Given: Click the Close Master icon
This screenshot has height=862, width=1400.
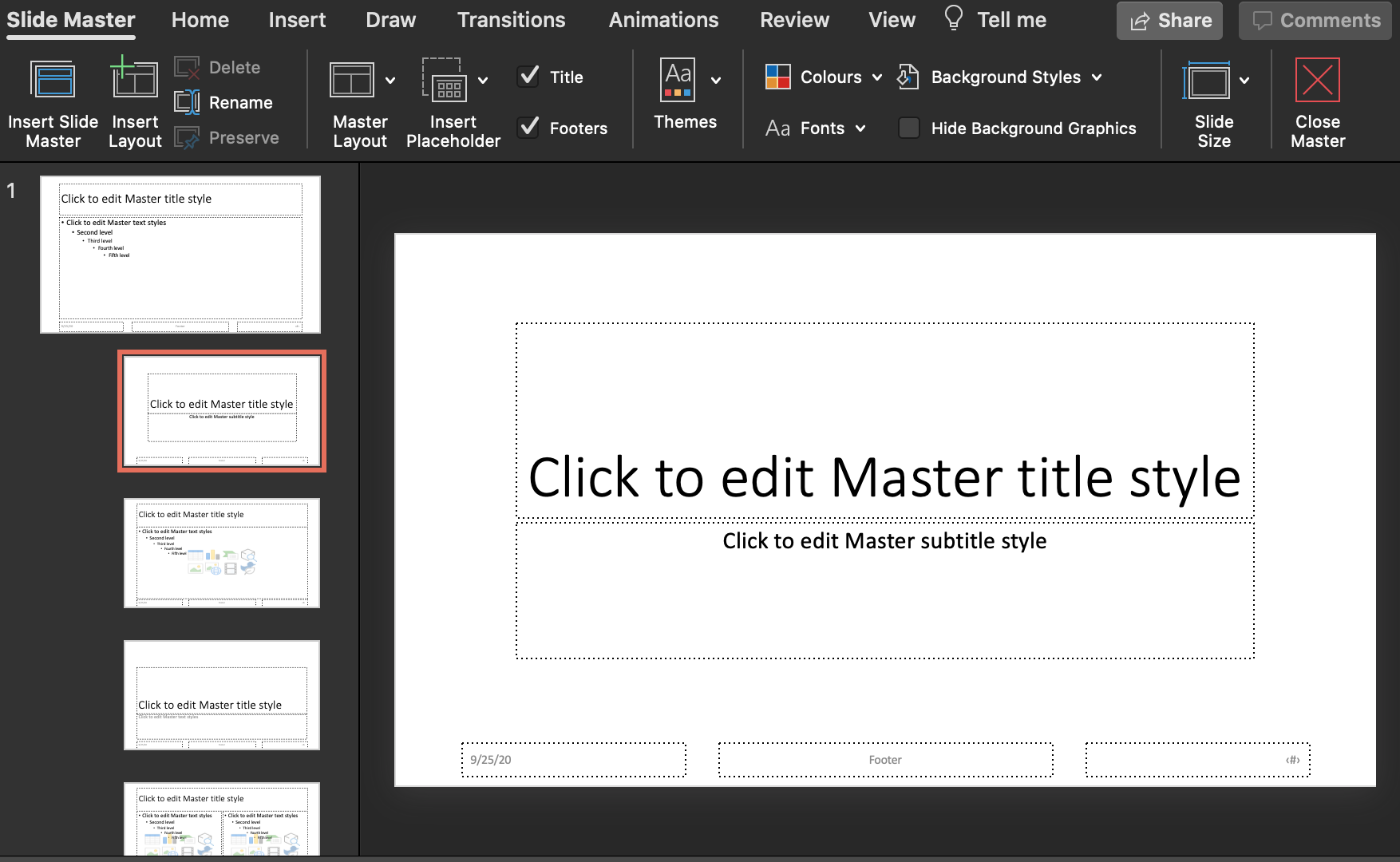Looking at the screenshot, I should point(1317,80).
